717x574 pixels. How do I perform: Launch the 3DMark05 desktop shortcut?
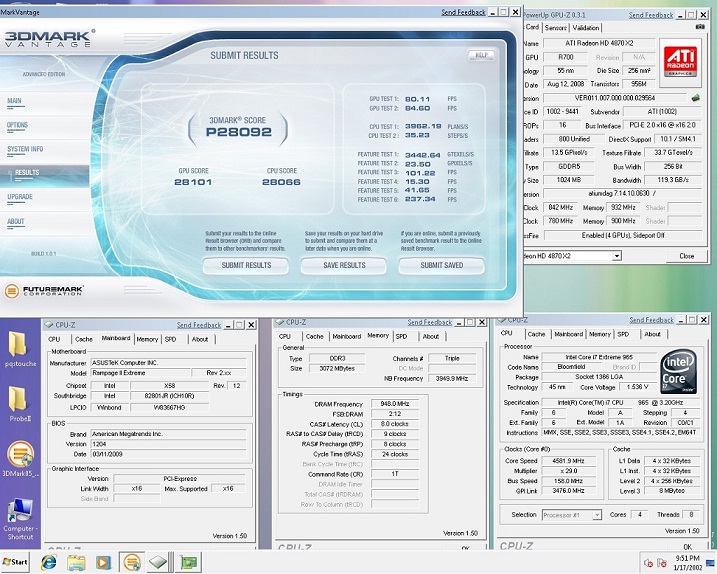pos(20,459)
